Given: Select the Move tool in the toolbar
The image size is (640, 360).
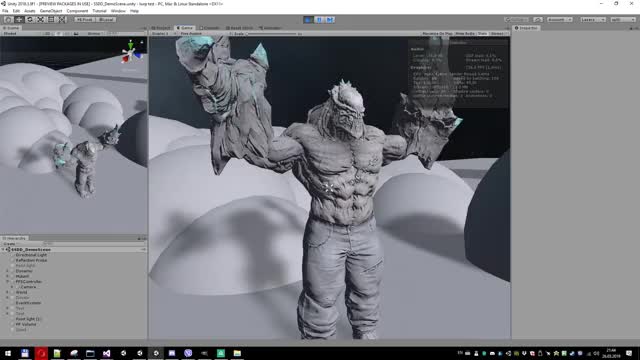Looking at the screenshot, I should click(x=19, y=20).
